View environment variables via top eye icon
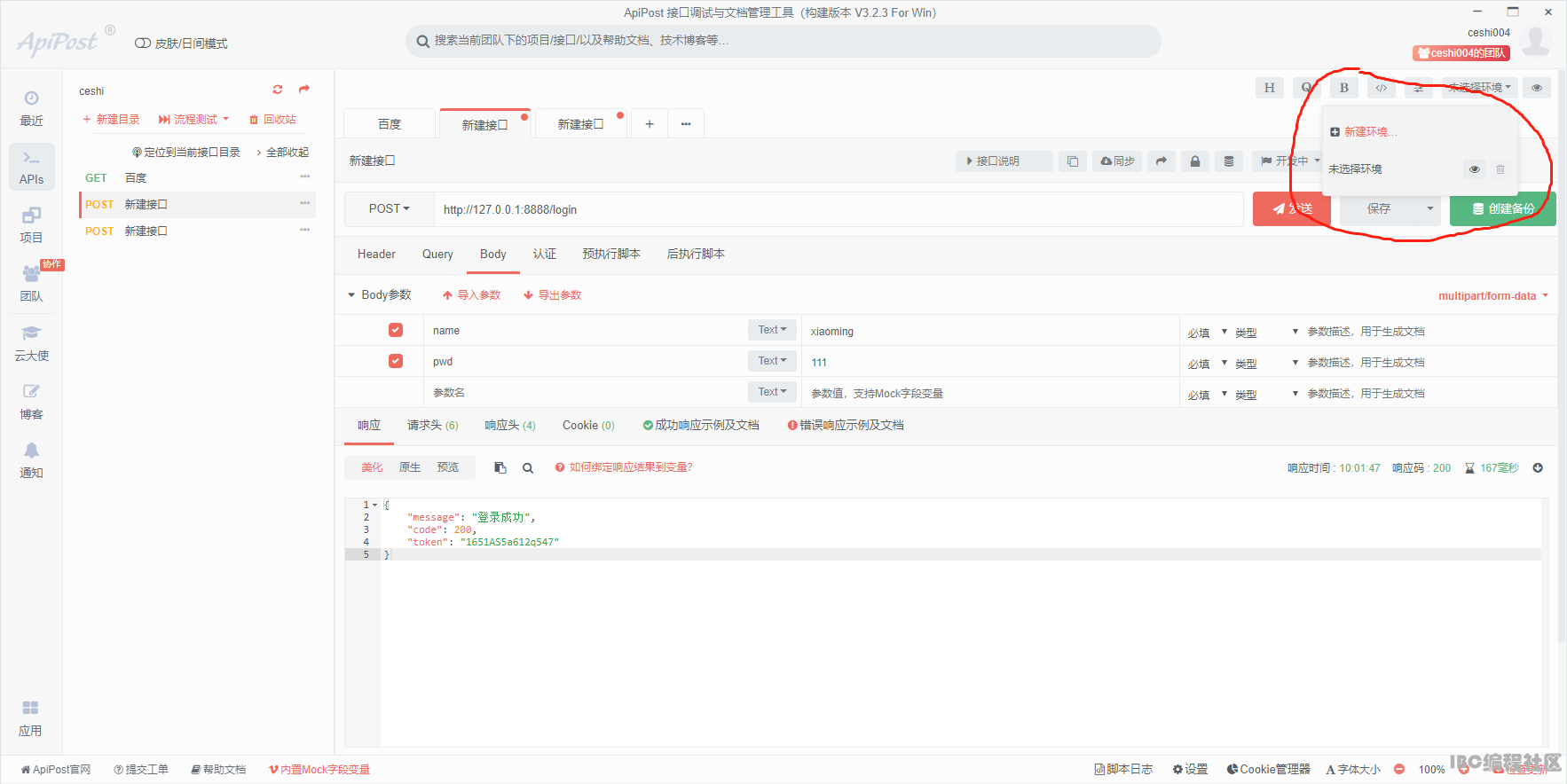Image resolution: width=1567 pixels, height=784 pixels. pos(1537,88)
